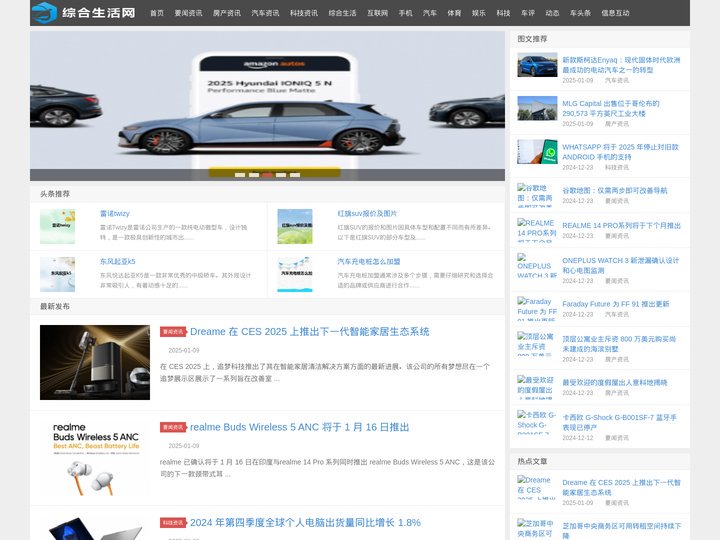Click 房产资讯 category under MLG Capital article

pos(617,124)
